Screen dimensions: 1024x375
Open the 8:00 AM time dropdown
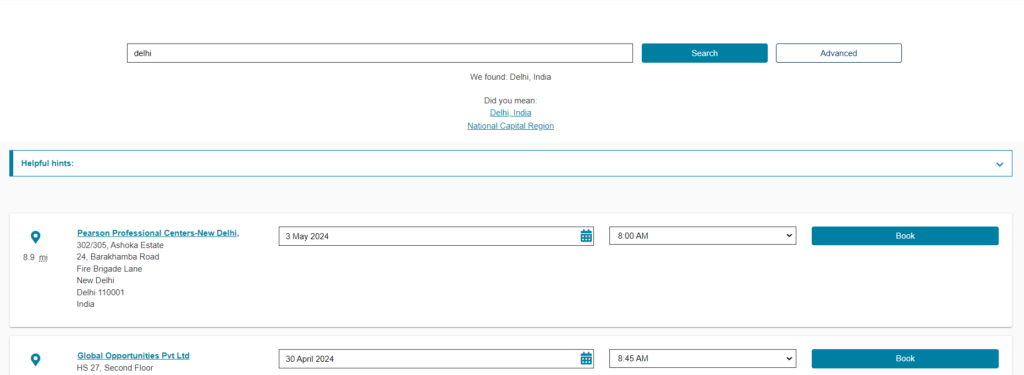click(703, 236)
